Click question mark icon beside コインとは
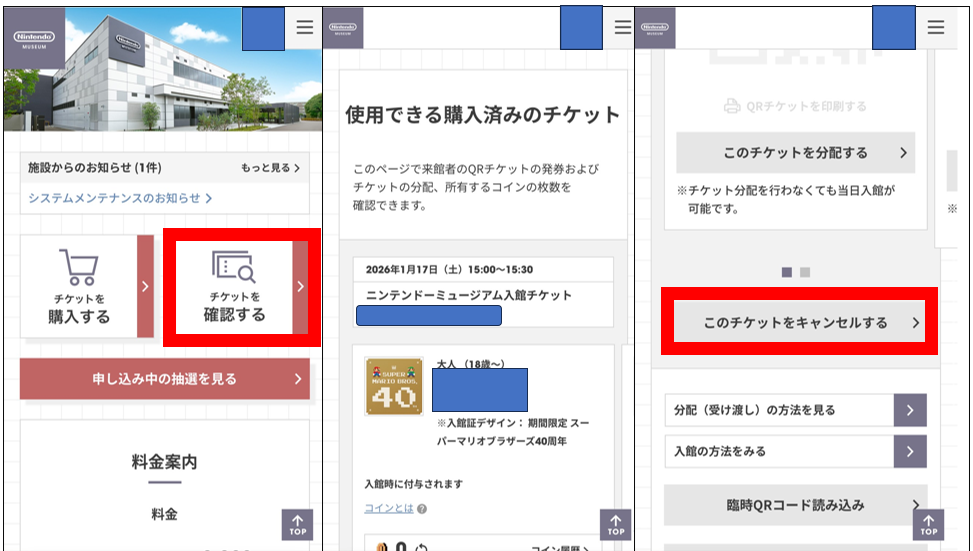The height and width of the screenshot is (551, 973). click(422, 509)
